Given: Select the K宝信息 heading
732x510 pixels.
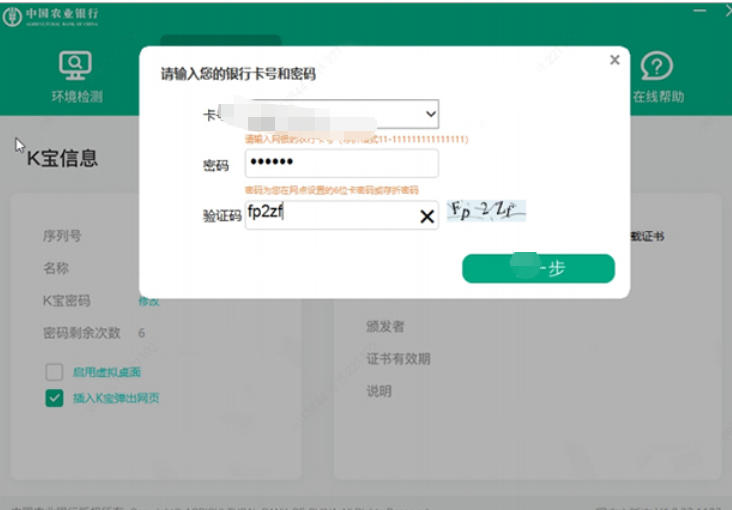Looking at the screenshot, I should 62,158.
